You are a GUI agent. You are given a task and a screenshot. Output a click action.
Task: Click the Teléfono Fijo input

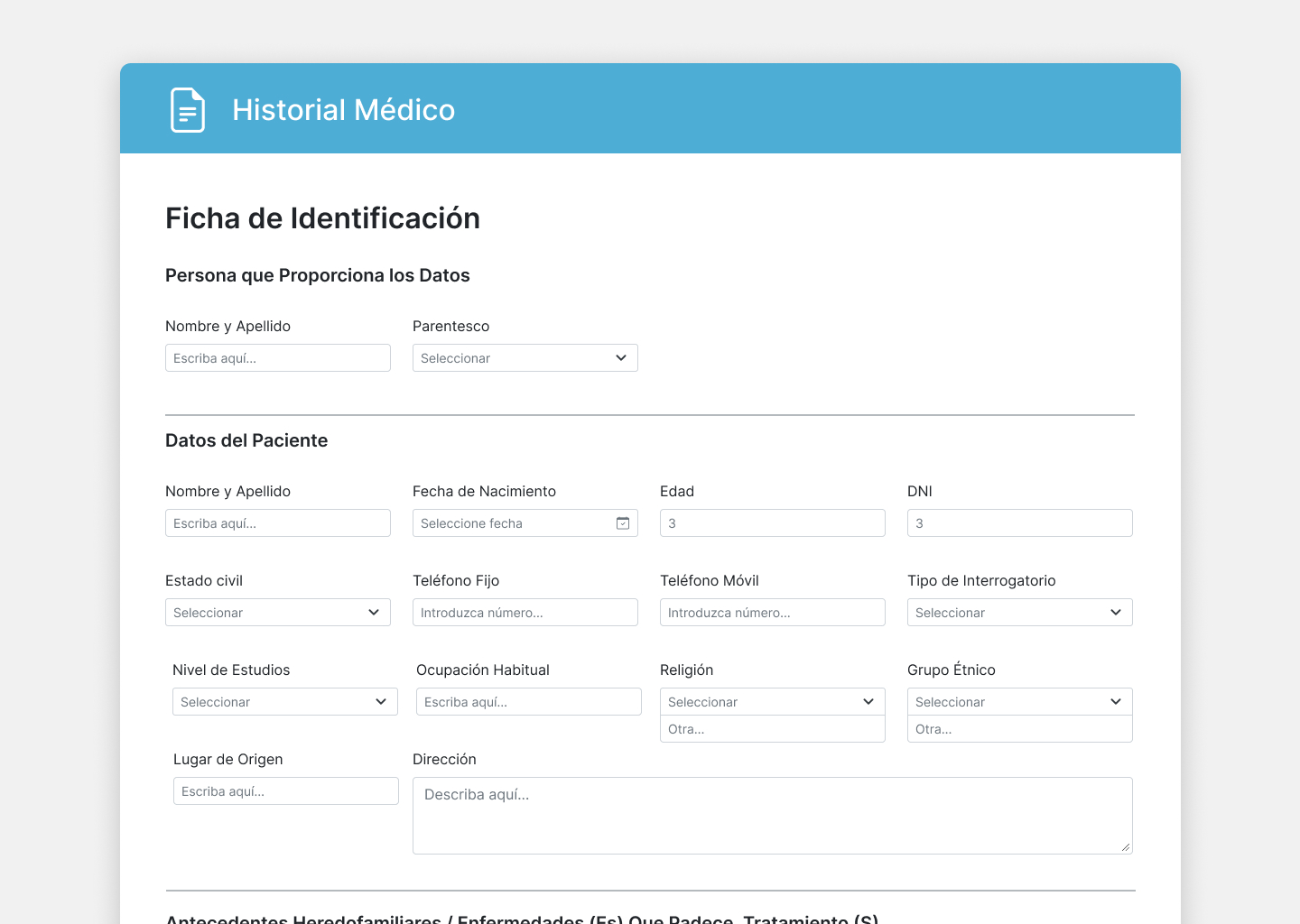(x=525, y=613)
